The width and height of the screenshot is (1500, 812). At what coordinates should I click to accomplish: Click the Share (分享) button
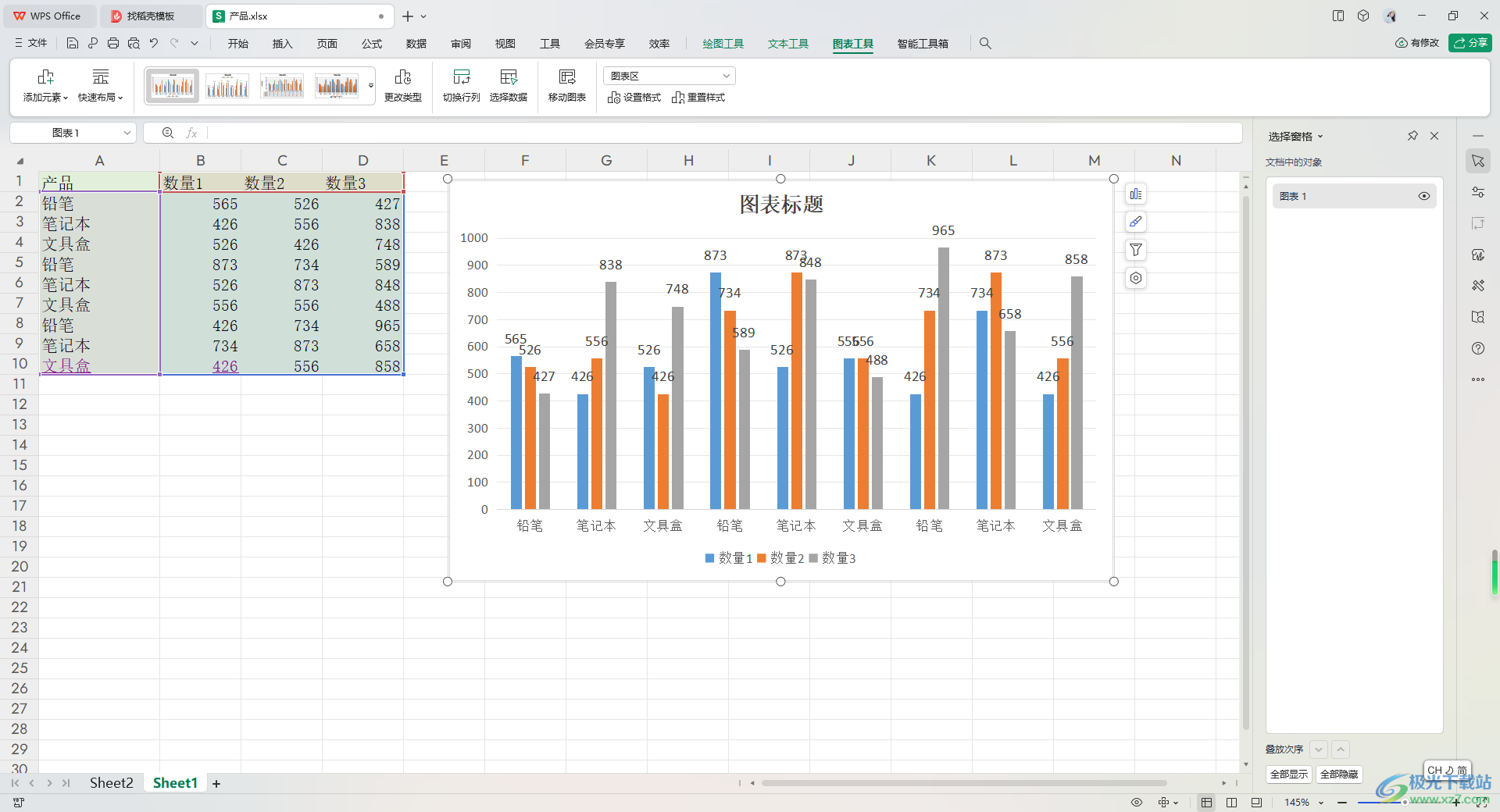pos(1470,43)
